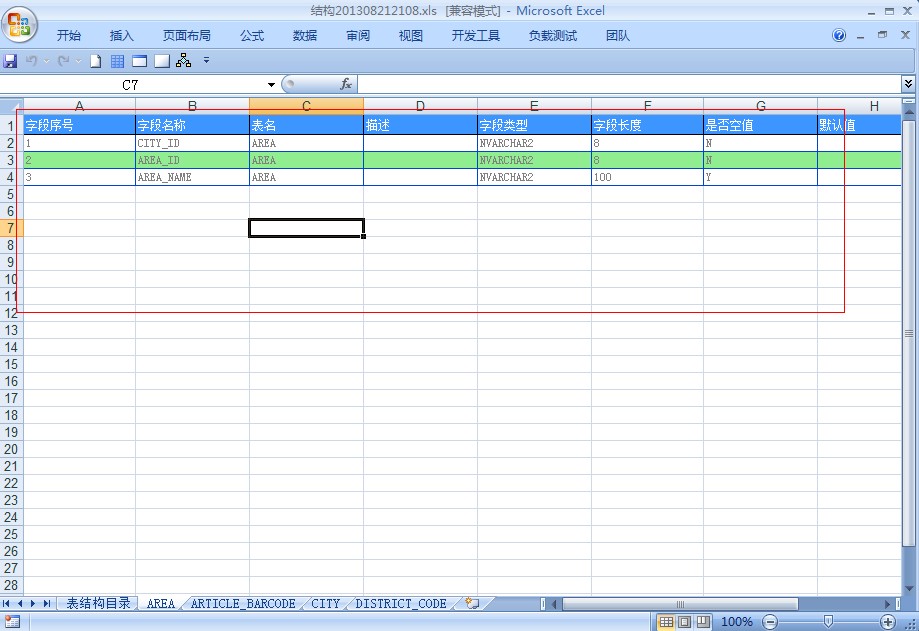Switch to the 公式 tab
This screenshot has width=919, height=631.
252,36
